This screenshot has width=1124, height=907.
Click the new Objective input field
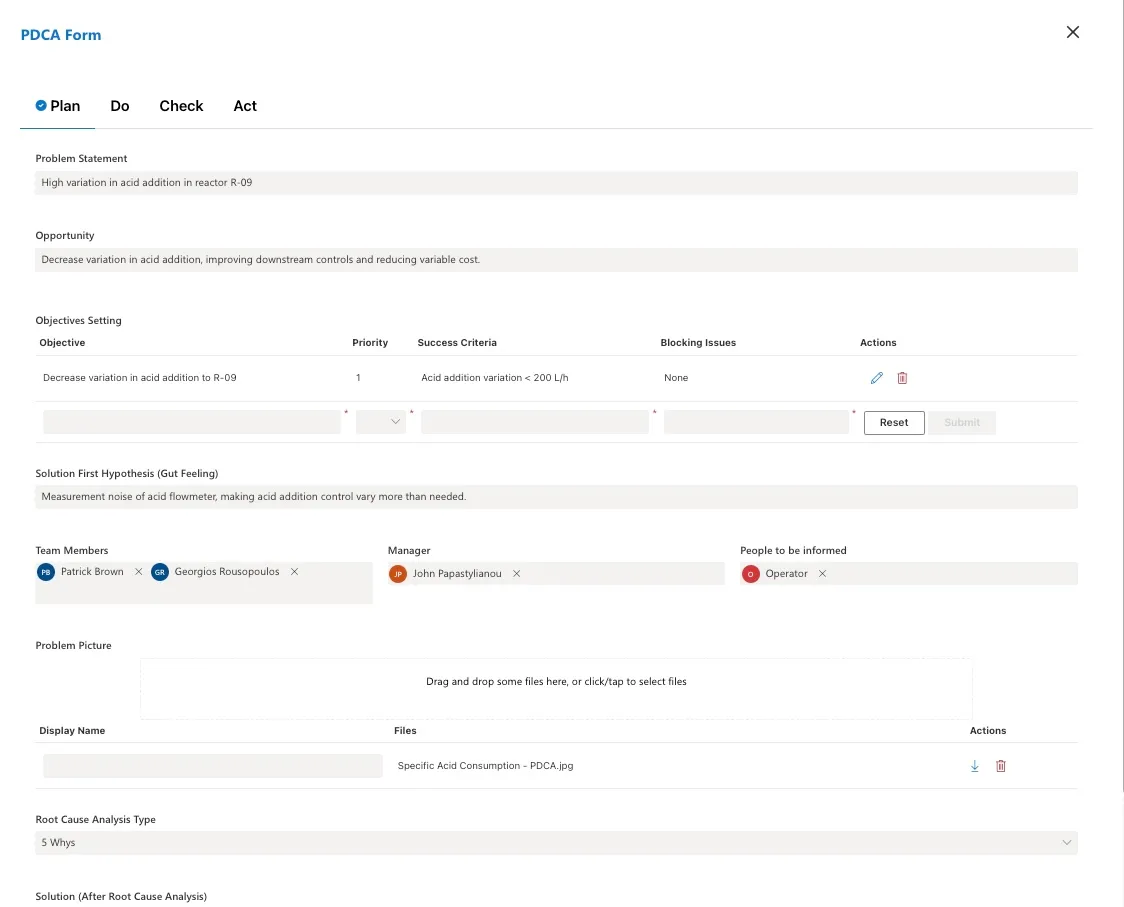click(191, 422)
